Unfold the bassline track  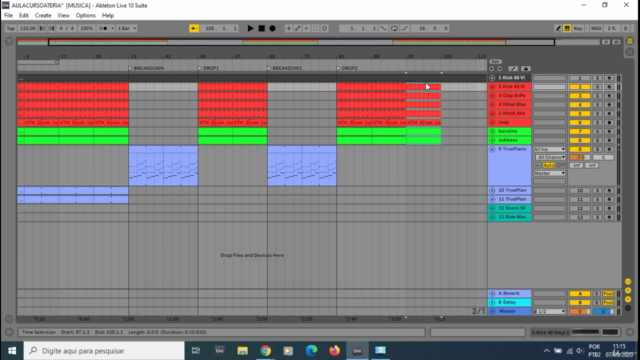tap(492, 131)
